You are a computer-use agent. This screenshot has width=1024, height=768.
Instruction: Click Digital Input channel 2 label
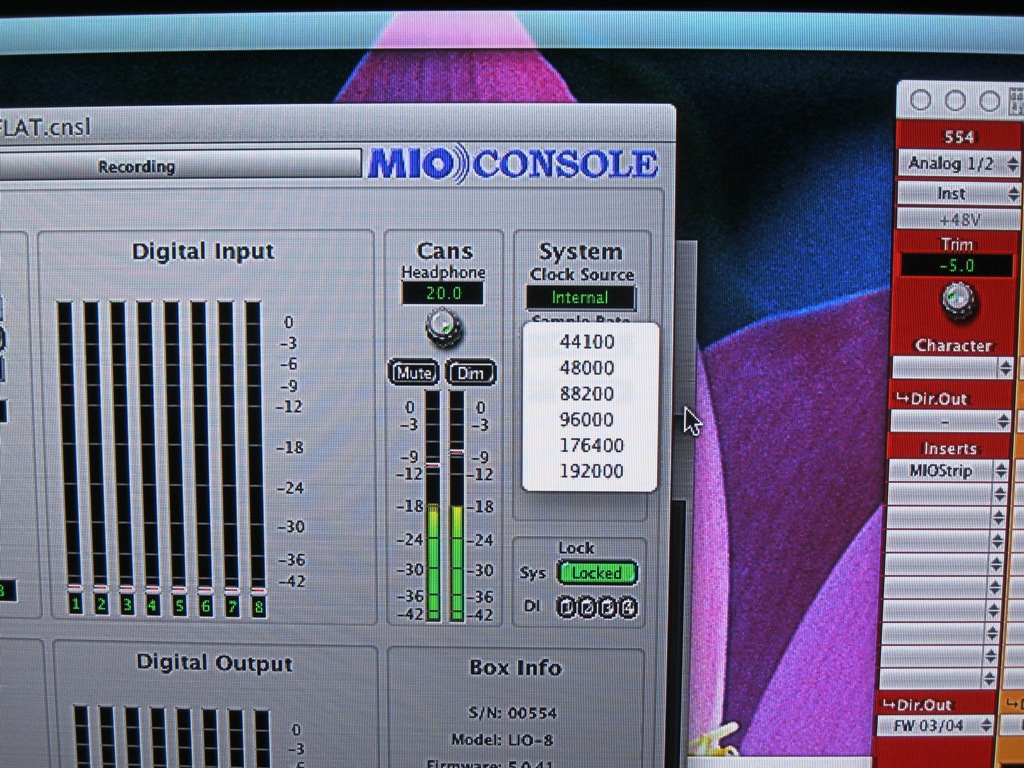pyautogui.click(x=101, y=605)
